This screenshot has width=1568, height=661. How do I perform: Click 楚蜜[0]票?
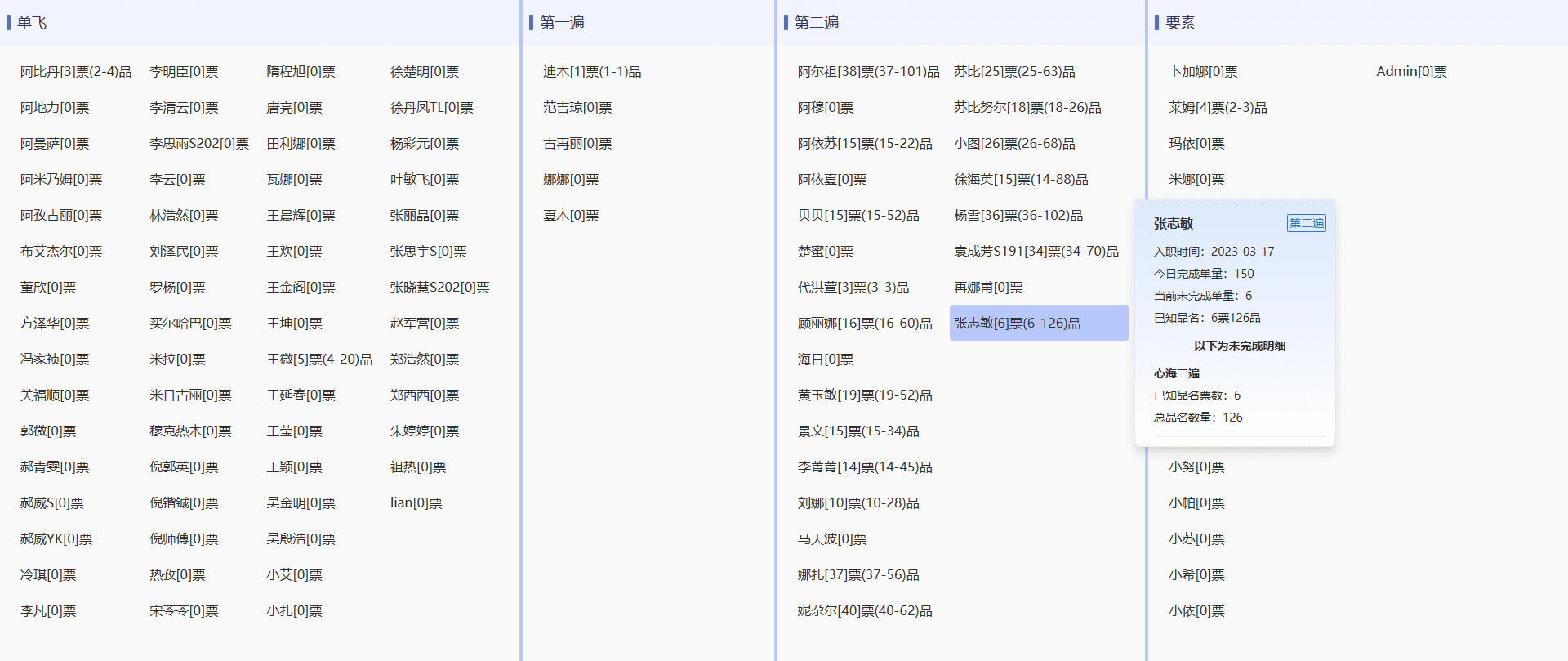coord(826,252)
